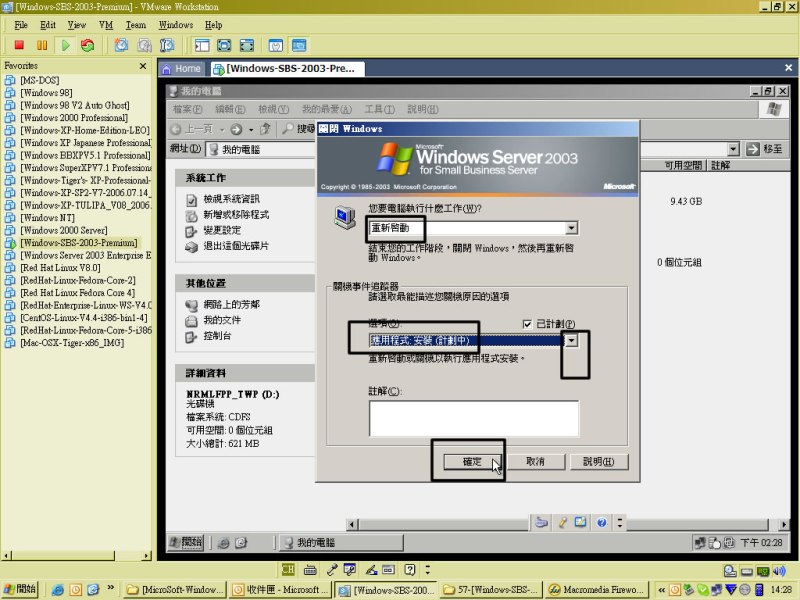The width and height of the screenshot is (800, 600).
Task: Open the snapshot manager toolbar icon
Action: [x=167, y=45]
